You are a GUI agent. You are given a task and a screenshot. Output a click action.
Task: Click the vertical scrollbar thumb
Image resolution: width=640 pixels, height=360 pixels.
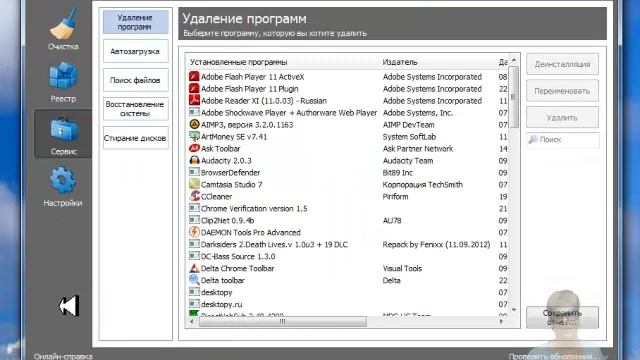click(514, 97)
